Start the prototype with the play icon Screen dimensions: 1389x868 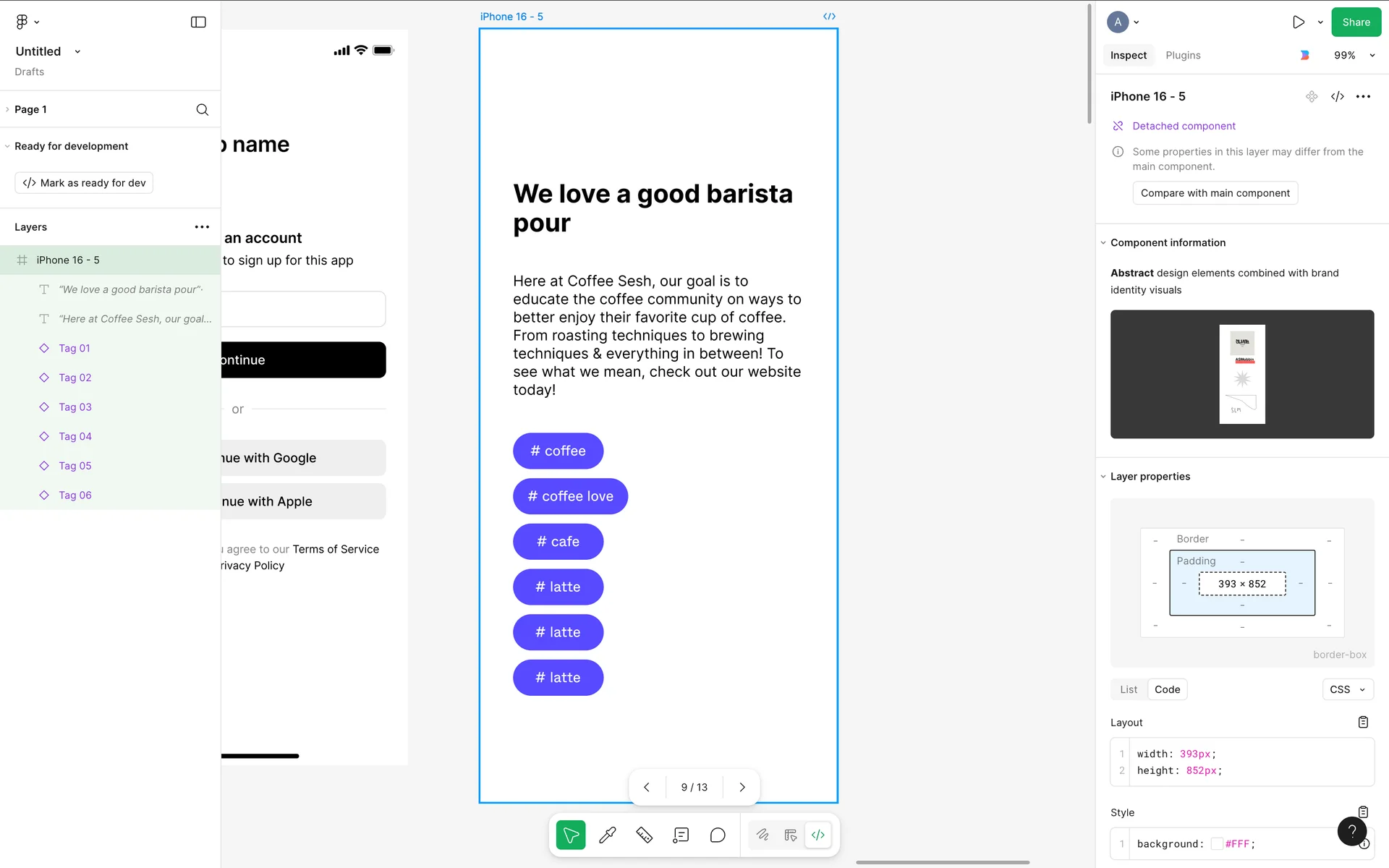[1299, 22]
